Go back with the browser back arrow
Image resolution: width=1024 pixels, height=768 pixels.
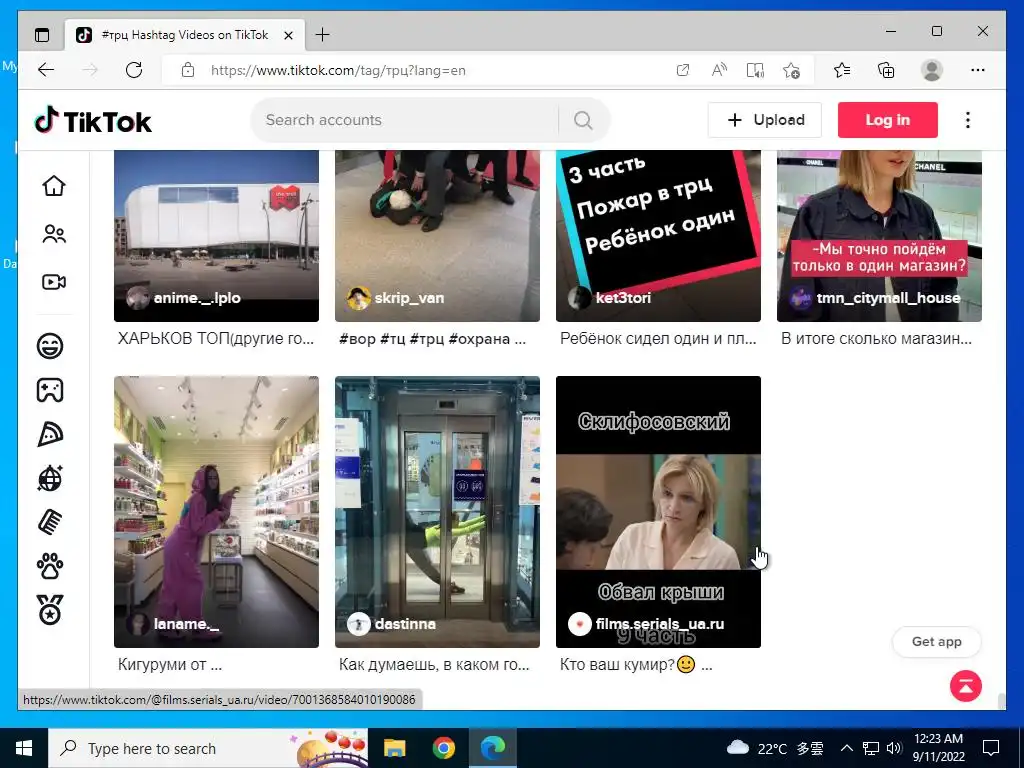pyautogui.click(x=46, y=70)
